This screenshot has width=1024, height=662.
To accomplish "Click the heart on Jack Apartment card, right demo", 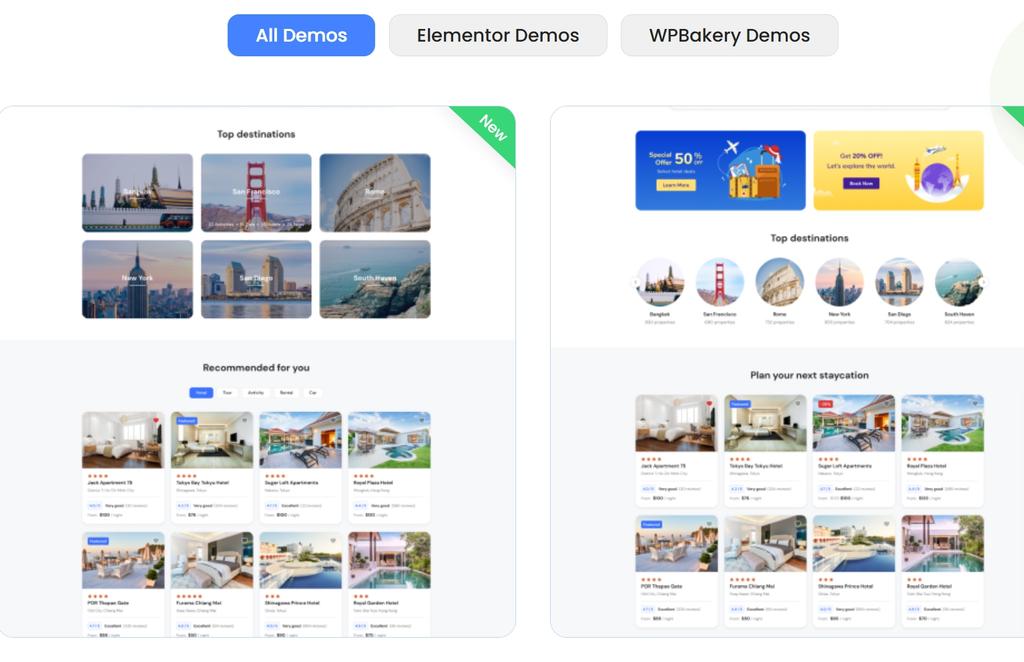I will point(709,403).
